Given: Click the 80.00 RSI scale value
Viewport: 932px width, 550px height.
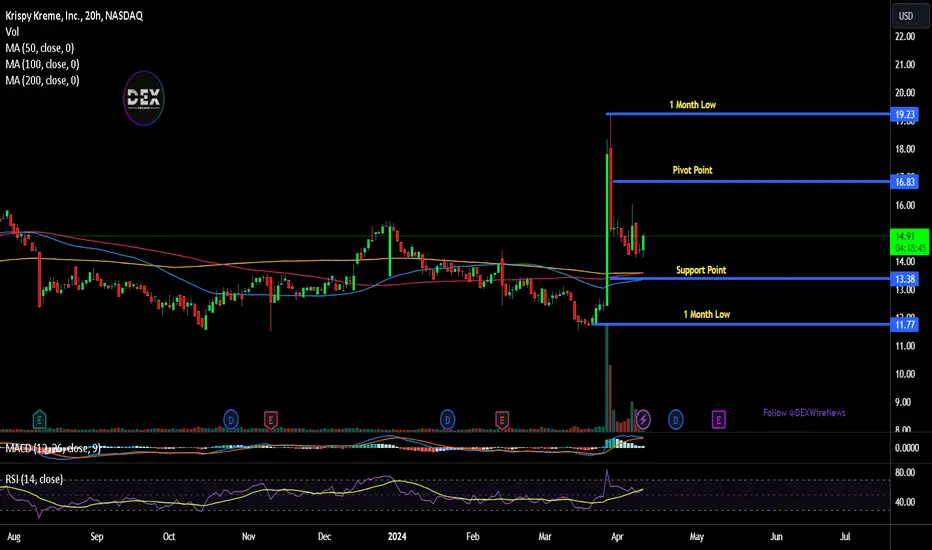Looking at the screenshot, I should pyautogui.click(x=905, y=473).
